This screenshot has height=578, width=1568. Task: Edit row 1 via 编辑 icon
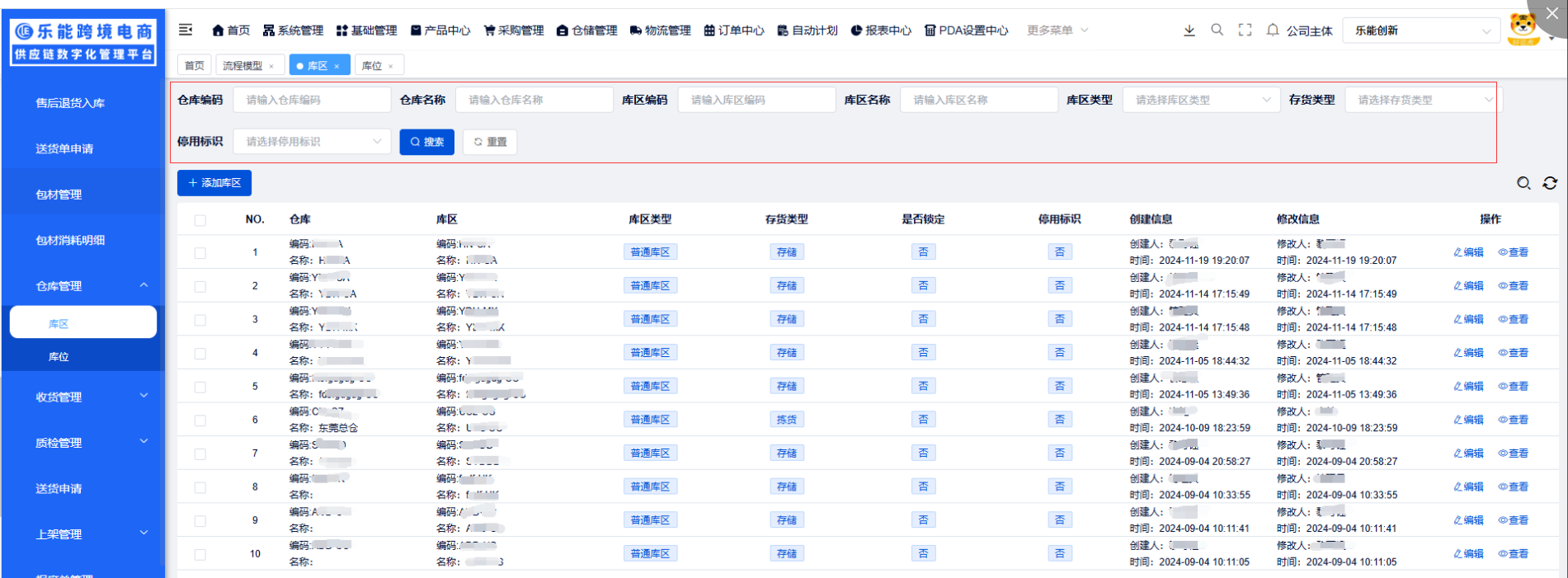point(1468,252)
